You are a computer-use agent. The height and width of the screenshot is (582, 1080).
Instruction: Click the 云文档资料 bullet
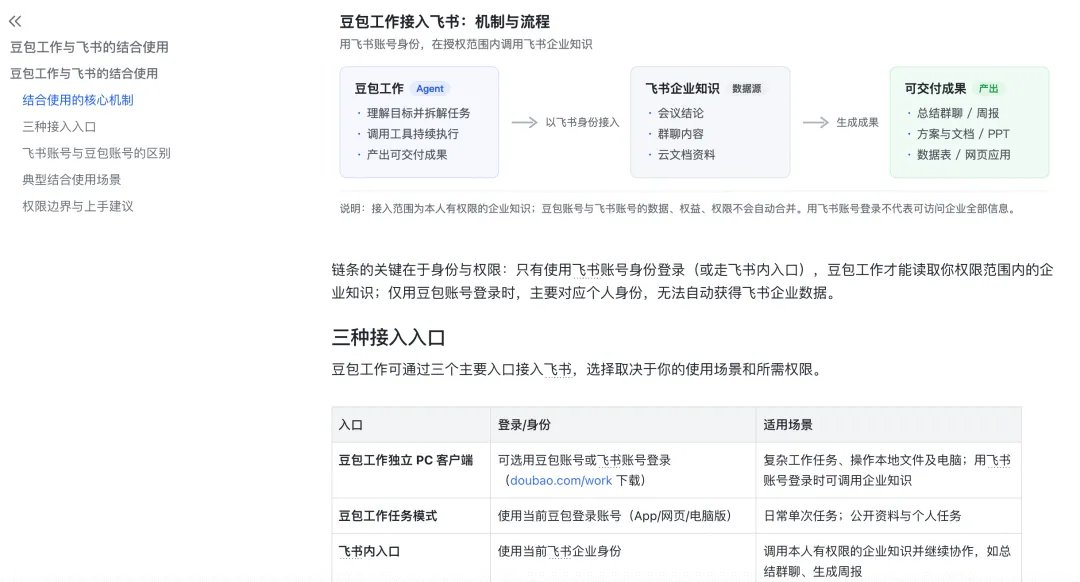(686, 154)
